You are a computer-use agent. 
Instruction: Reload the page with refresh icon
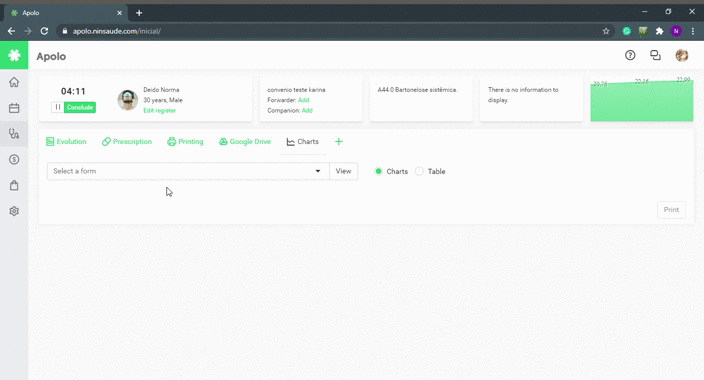[44, 31]
